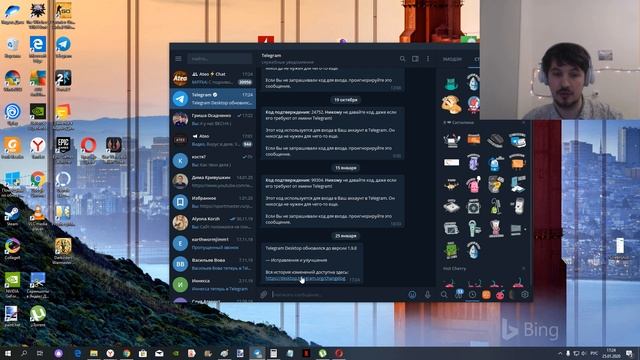Open the Telegram hamburger menu
The image size is (640, 360).
(x=178, y=59)
